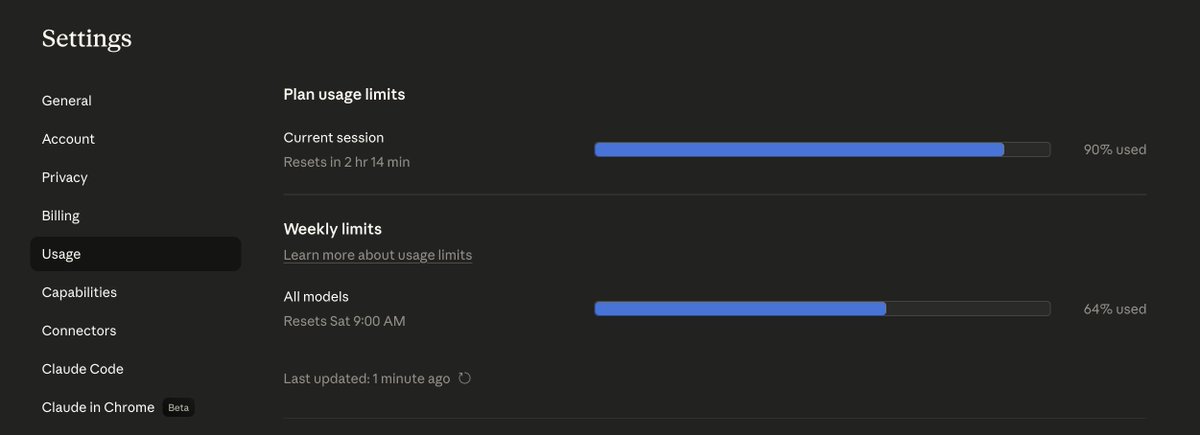The width and height of the screenshot is (1200, 435).
Task: Click the Last updated timestamp text
Action: pyautogui.click(x=367, y=379)
